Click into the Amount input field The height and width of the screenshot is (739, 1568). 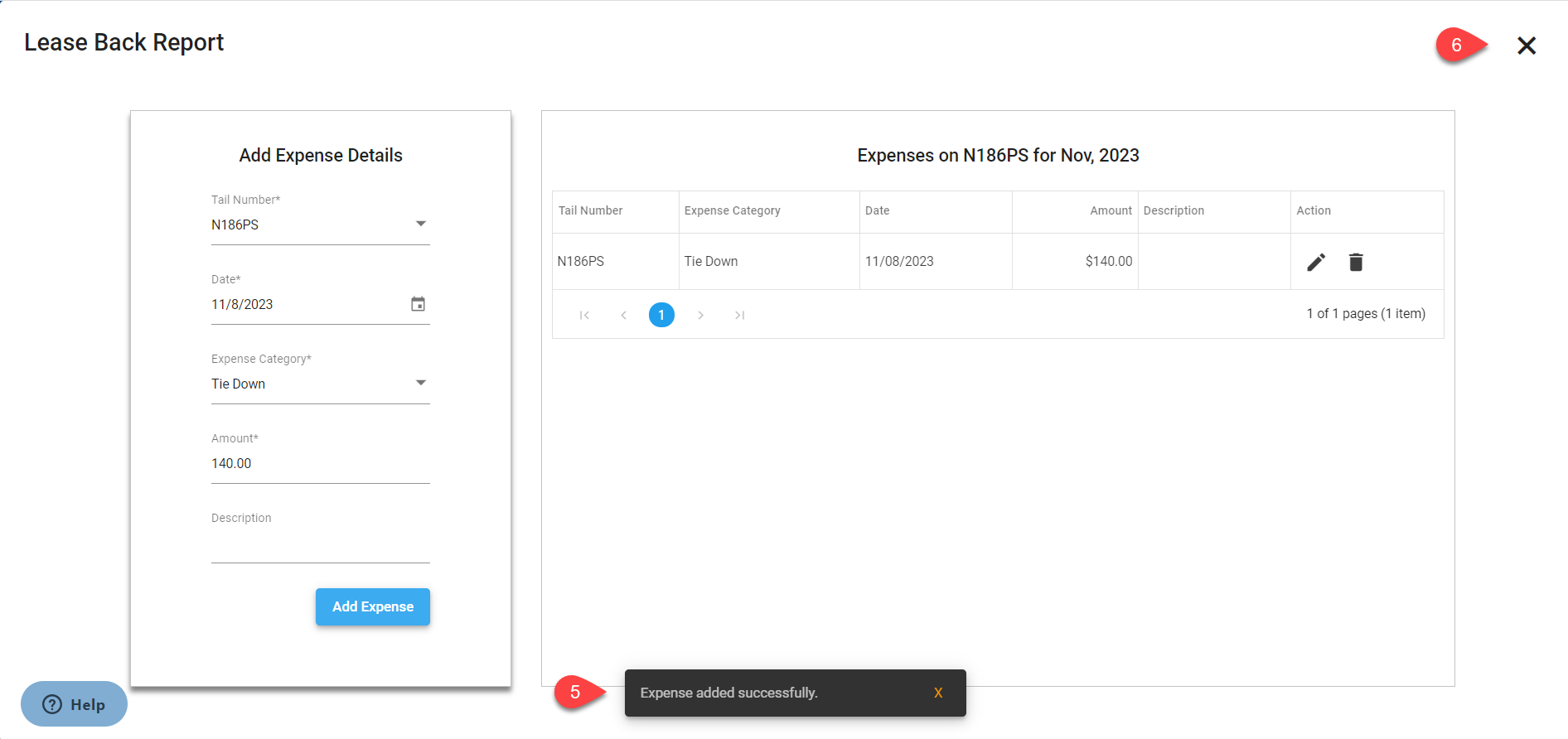[320, 464]
